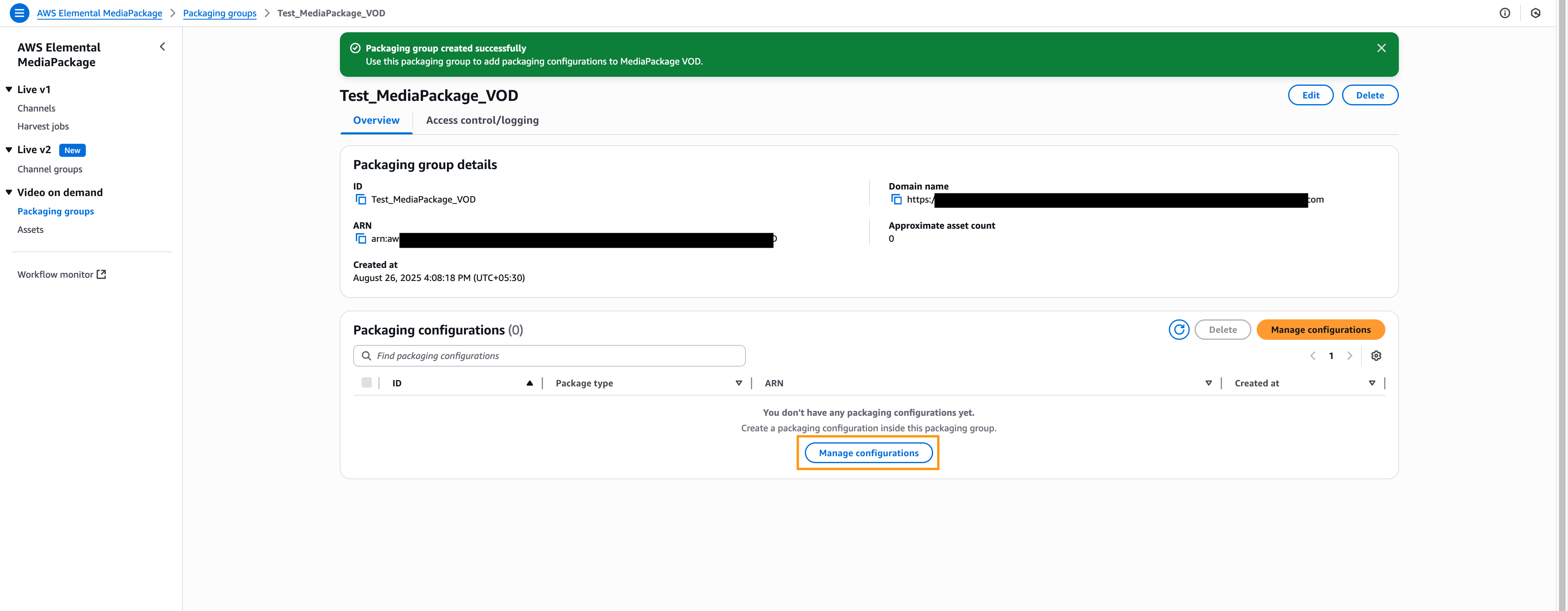The image size is (1568, 611).
Task: Copy the domain name URL icon
Action: pyautogui.click(x=896, y=200)
